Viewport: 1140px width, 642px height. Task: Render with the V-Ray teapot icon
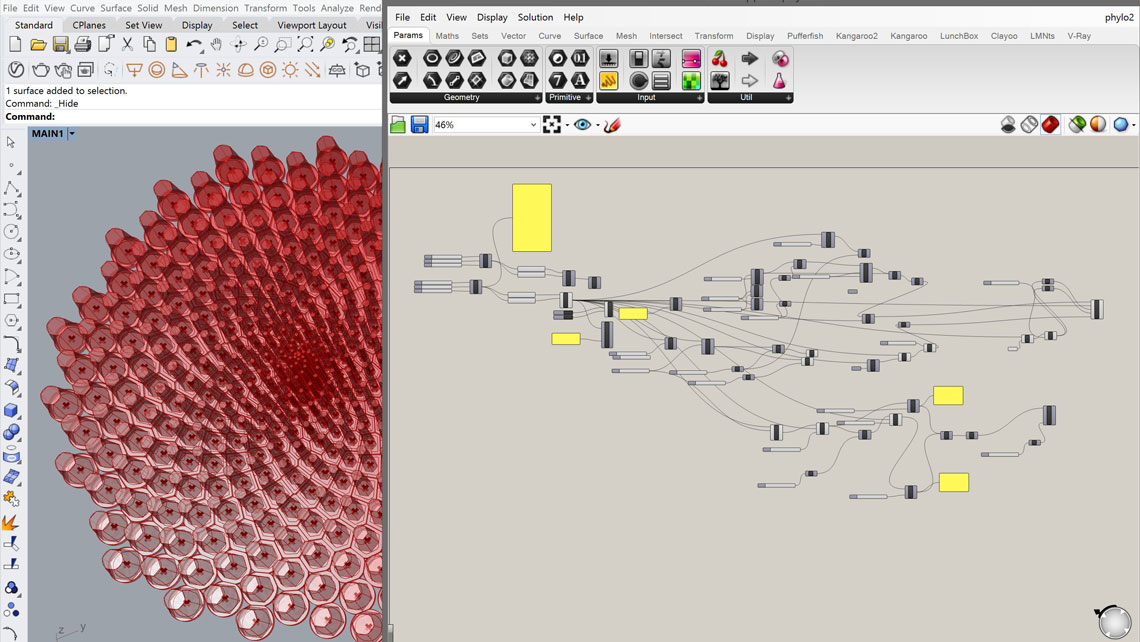click(41, 70)
